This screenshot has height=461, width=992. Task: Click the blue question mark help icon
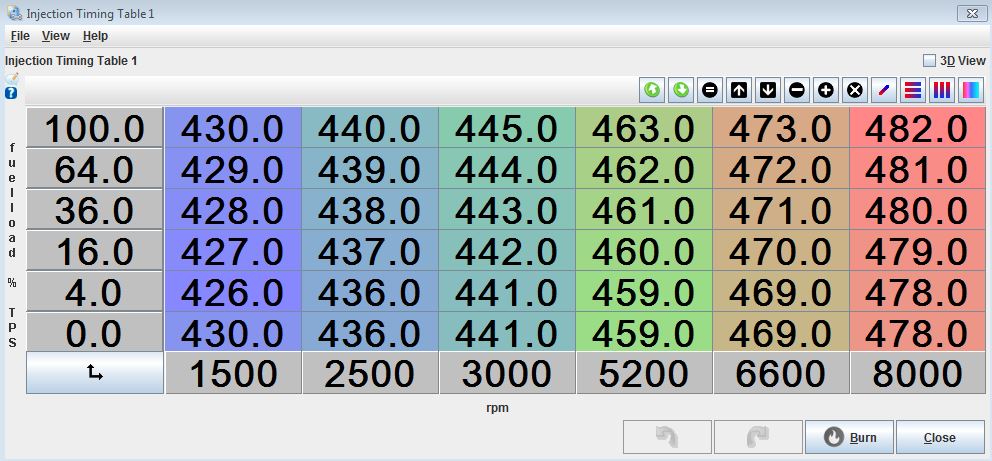point(11,93)
